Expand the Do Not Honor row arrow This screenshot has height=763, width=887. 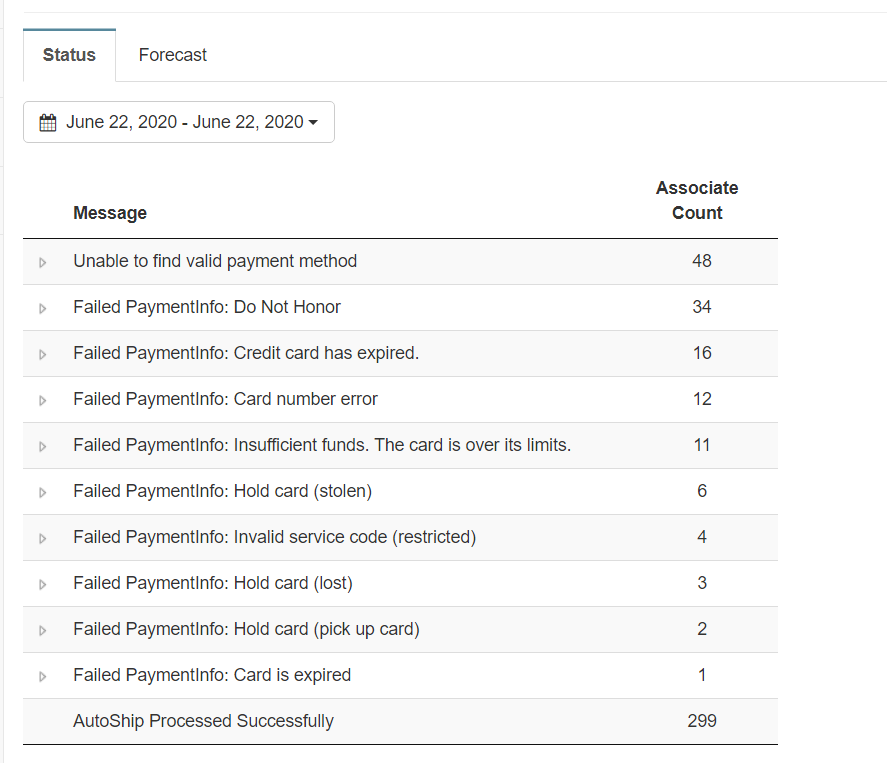42,308
